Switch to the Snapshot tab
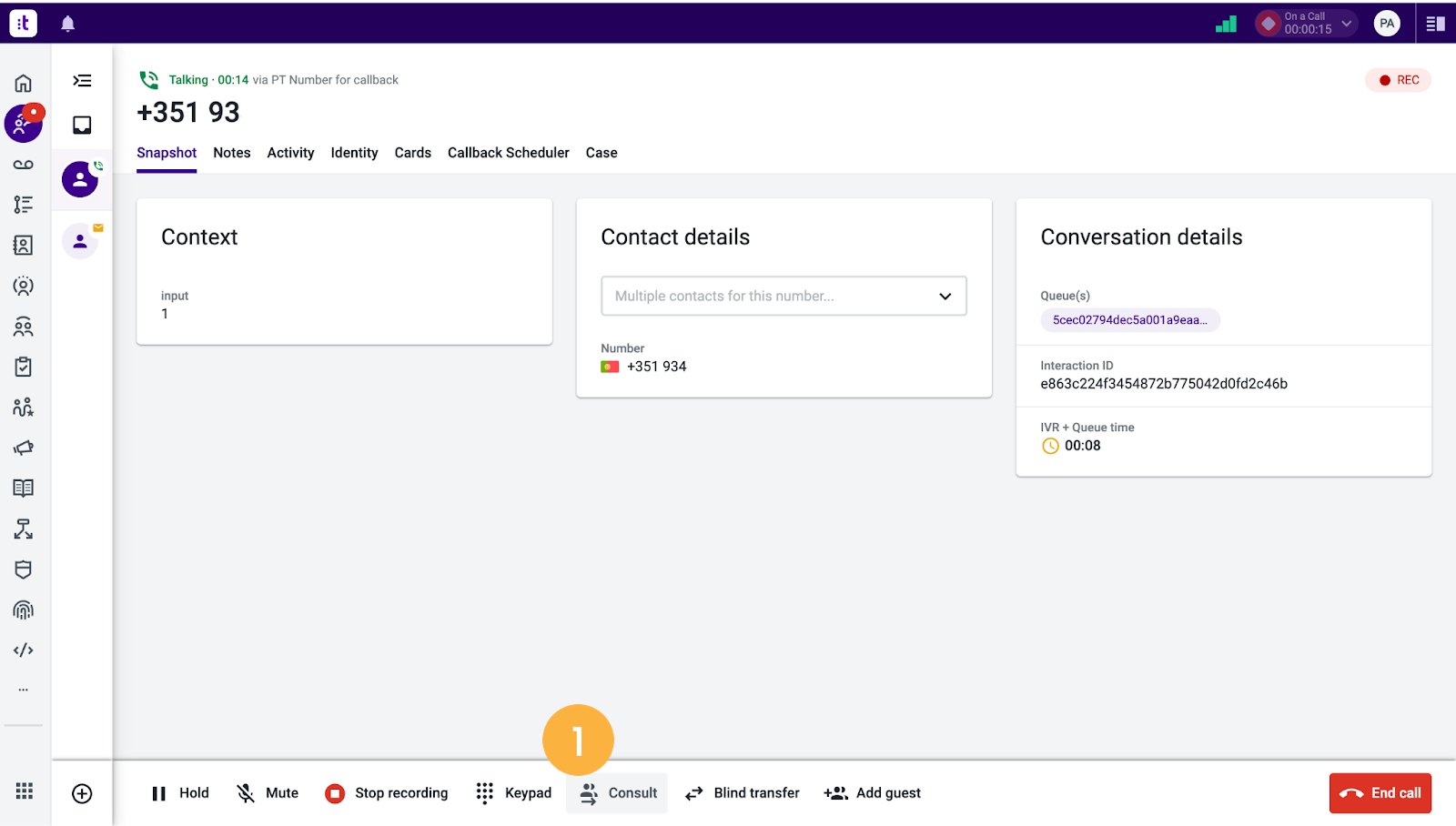The height and width of the screenshot is (826, 1456). (167, 153)
